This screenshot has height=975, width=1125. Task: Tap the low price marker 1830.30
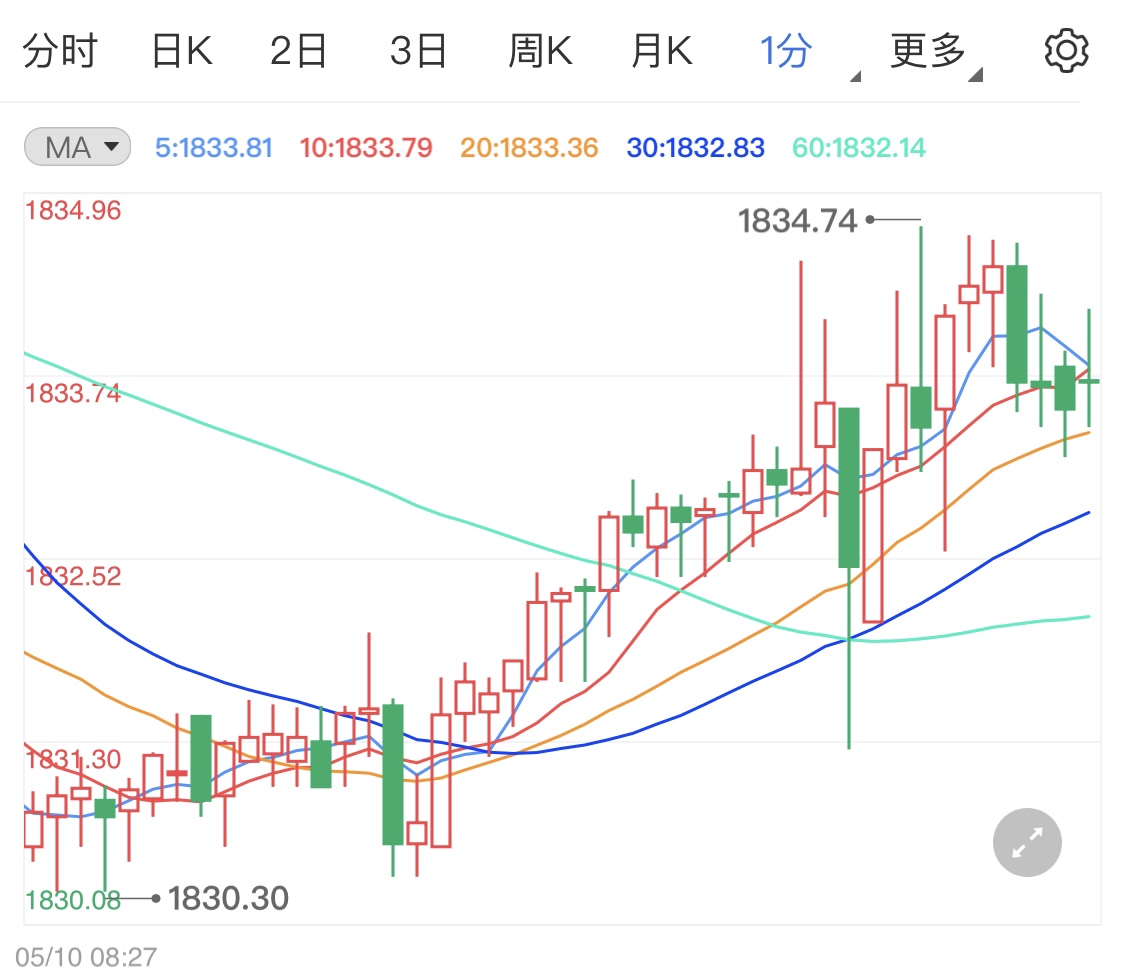(228, 898)
